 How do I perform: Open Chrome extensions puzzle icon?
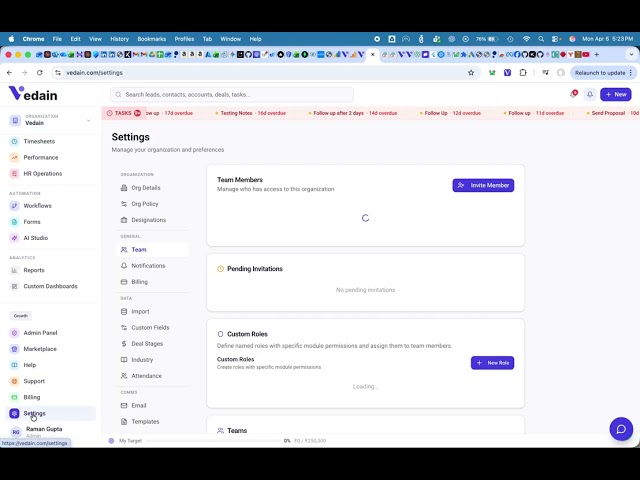523,73
